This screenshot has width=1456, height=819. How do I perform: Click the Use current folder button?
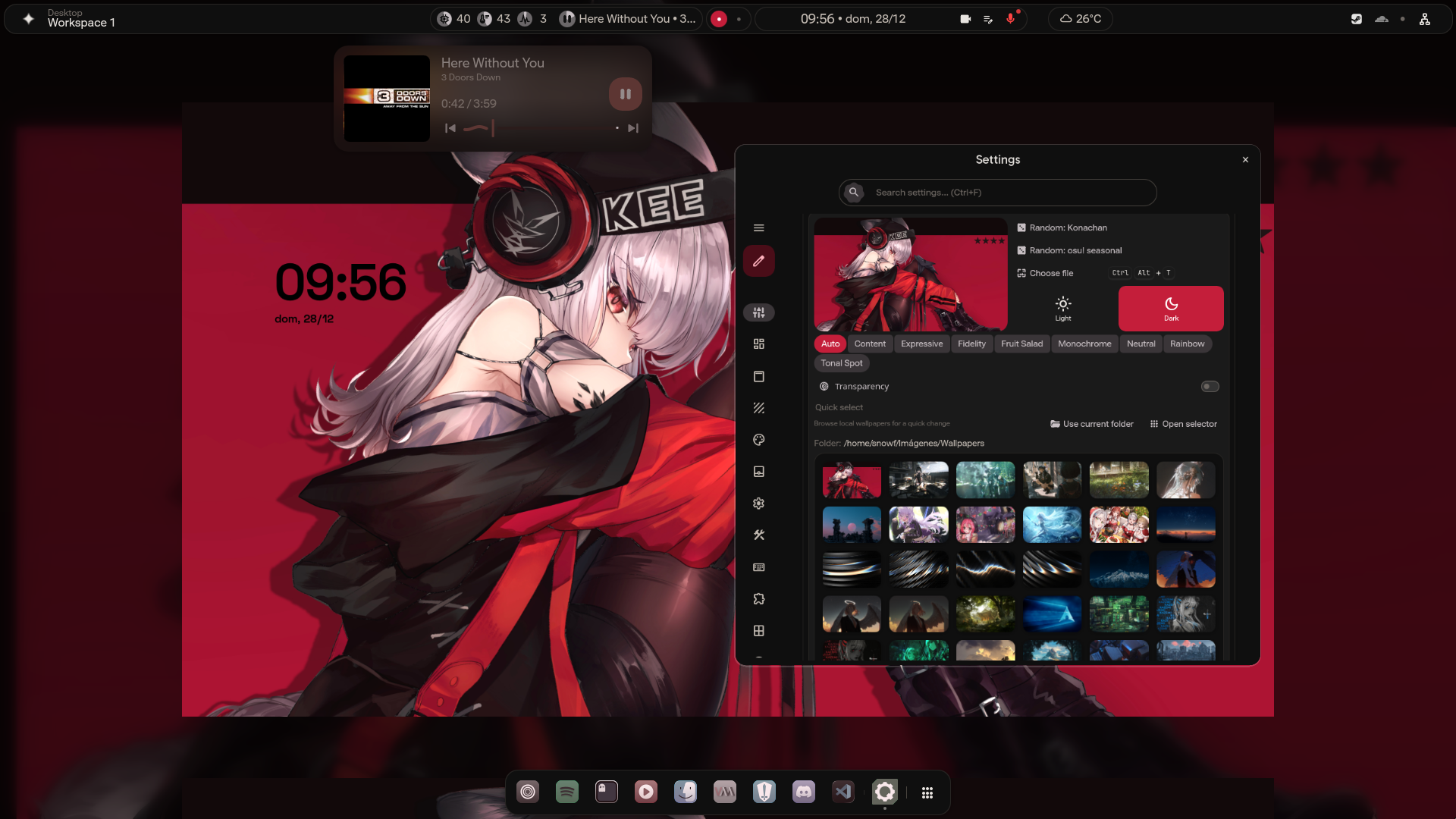(x=1091, y=424)
